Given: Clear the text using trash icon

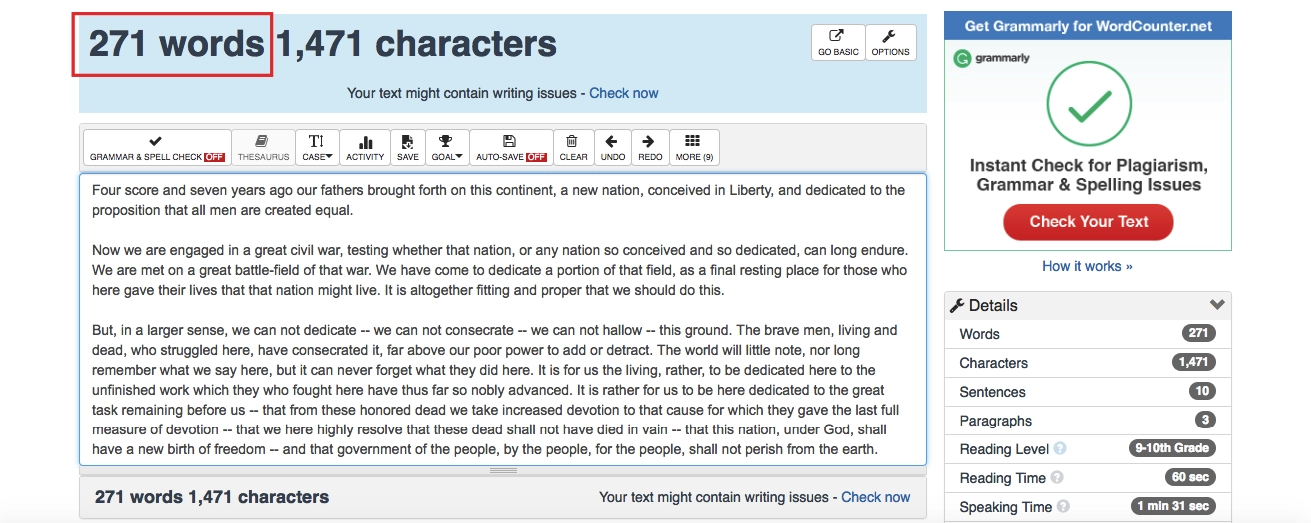Looking at the screenshot, I should click(573, 148).
